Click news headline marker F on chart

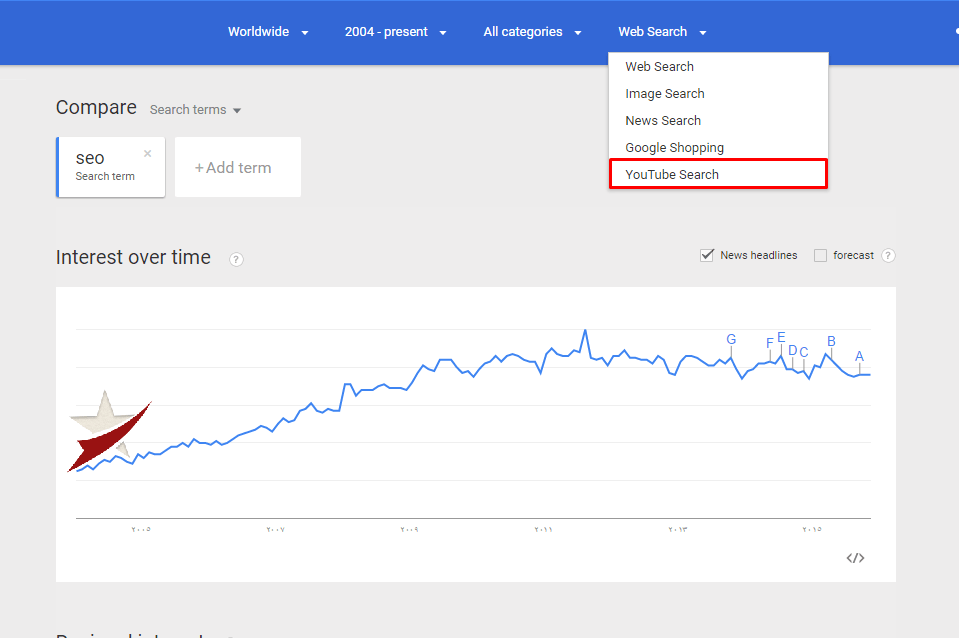click(769, 343)
